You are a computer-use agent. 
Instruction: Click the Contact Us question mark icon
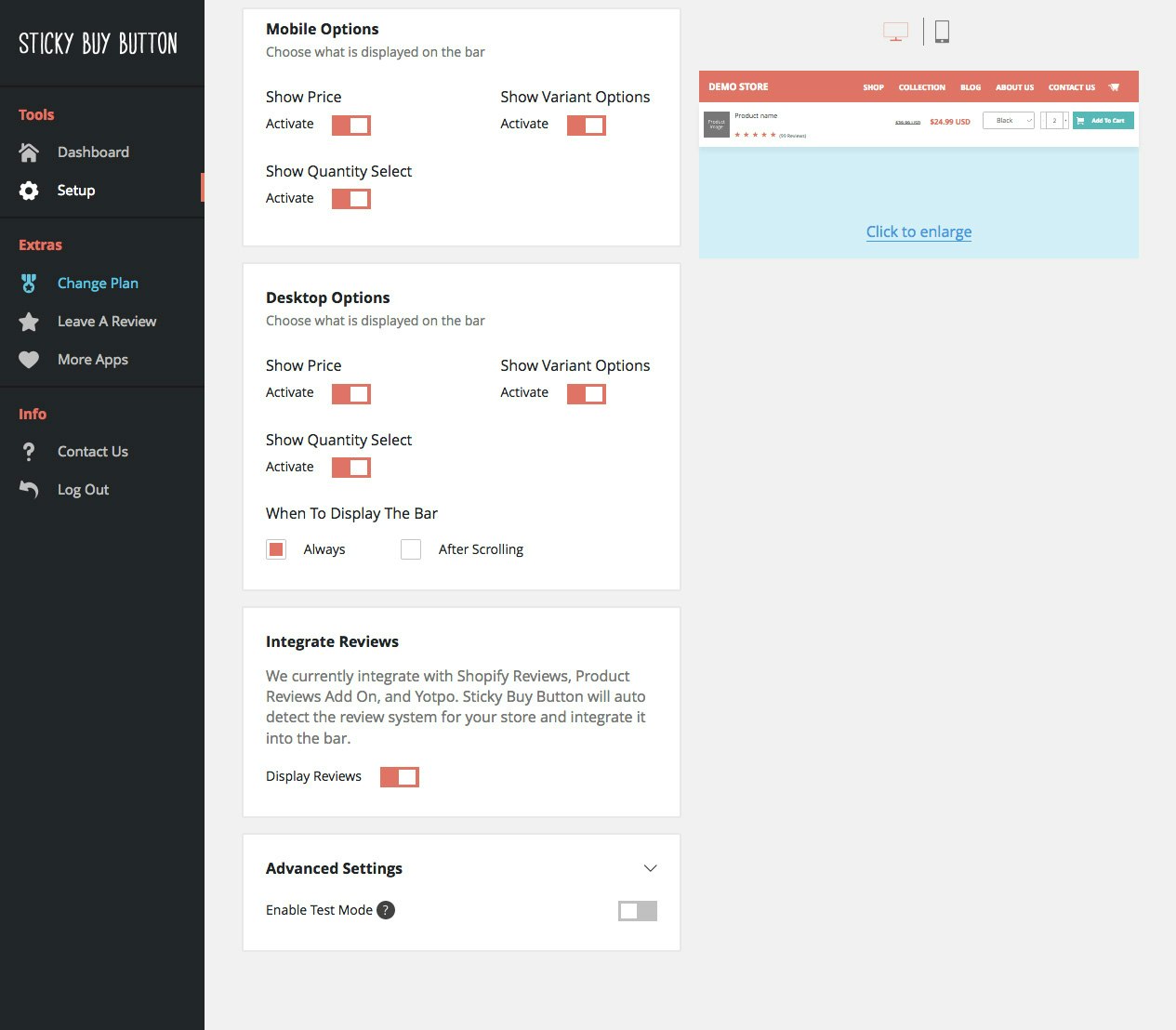point(29,451)
